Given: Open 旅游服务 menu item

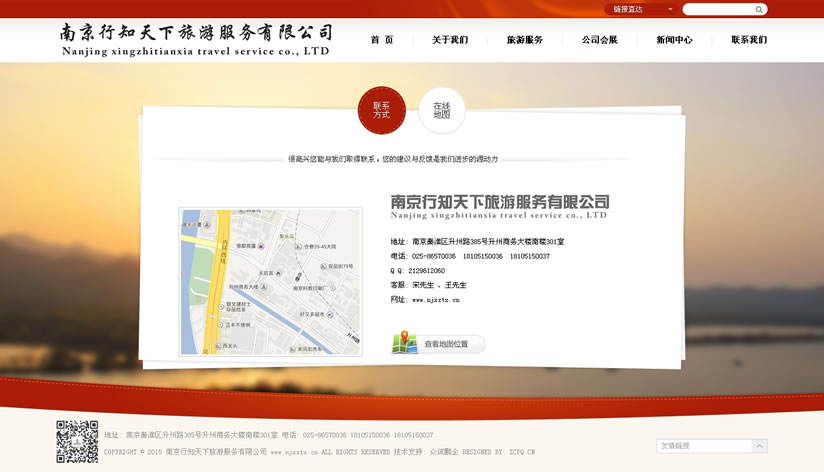Looking at the screenshot, I should coord(524,40).
